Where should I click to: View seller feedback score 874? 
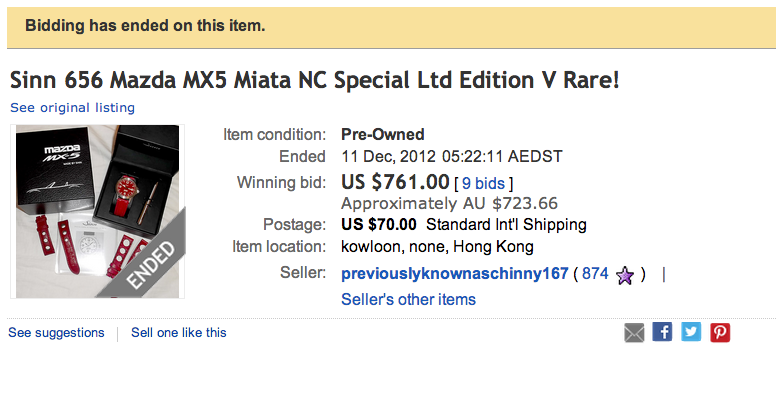click(x=595, y=273)
